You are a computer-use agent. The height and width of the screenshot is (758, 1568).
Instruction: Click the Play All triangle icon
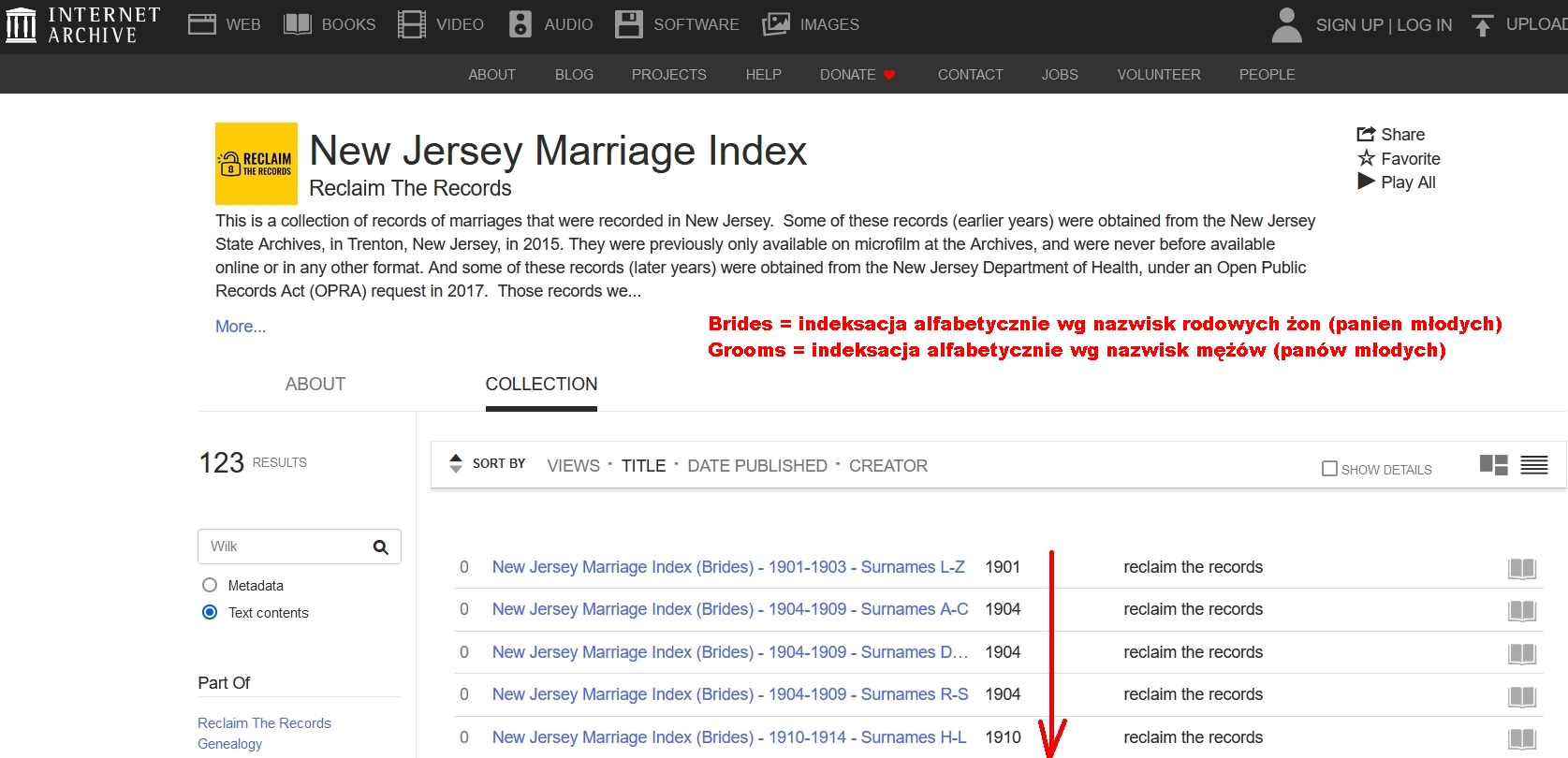pyautogui.click(x=1367, y=182)
